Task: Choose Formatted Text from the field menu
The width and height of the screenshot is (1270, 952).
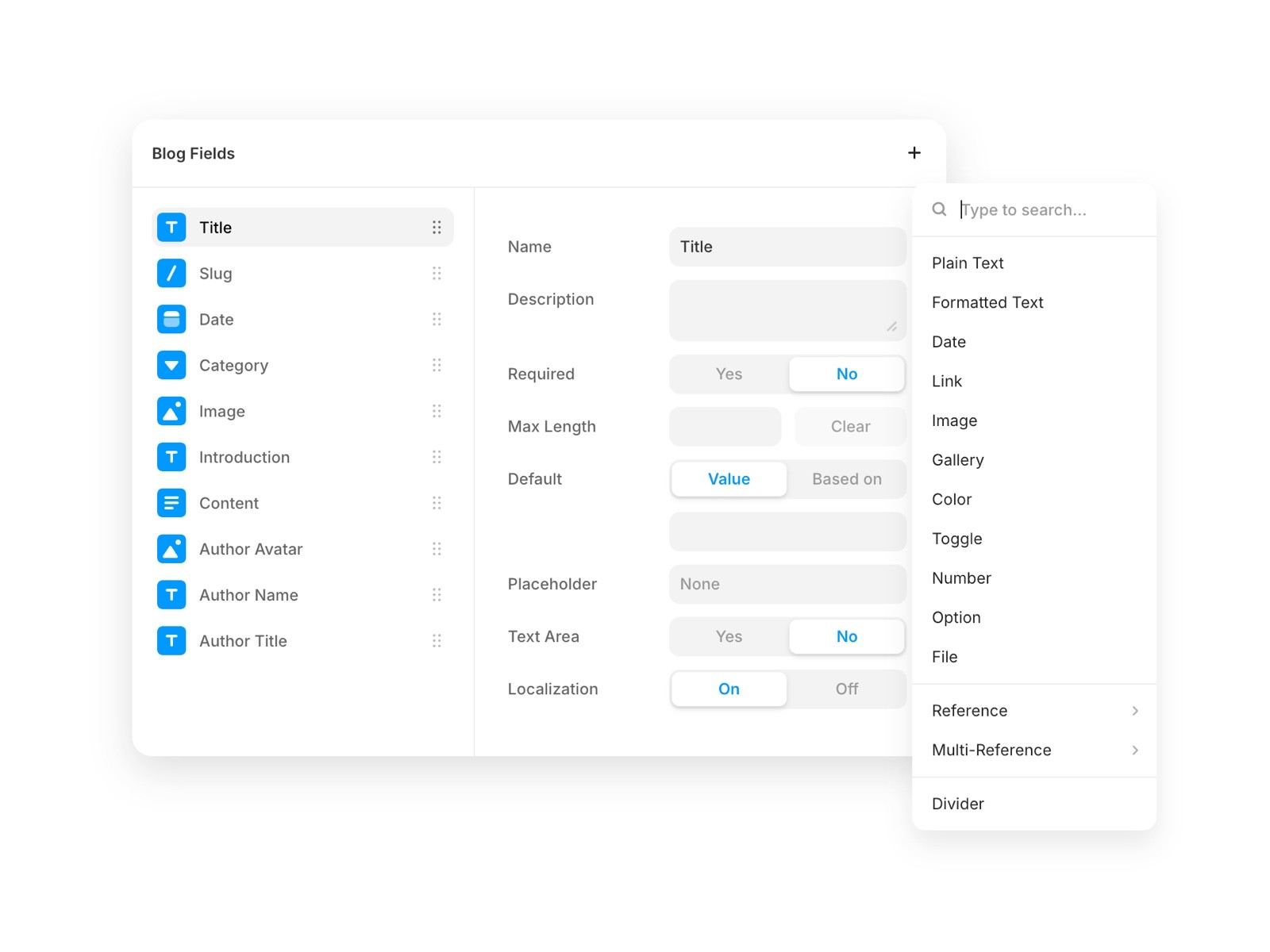Action: pyautogui.click(x=987, y=302)
